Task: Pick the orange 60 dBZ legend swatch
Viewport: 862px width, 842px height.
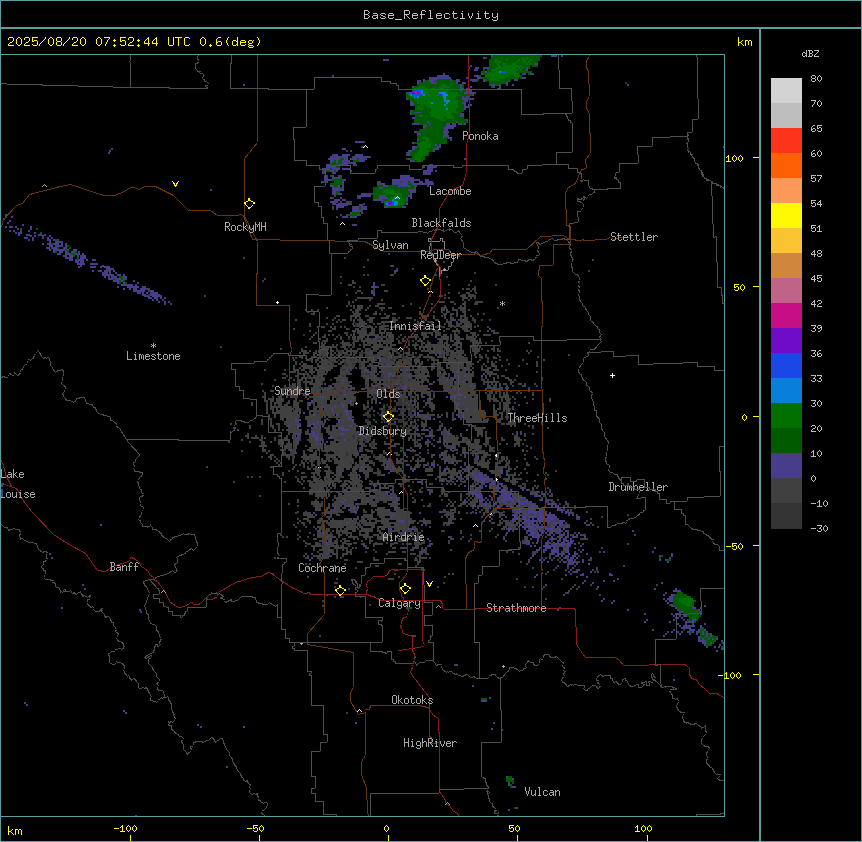Action: 786,165
